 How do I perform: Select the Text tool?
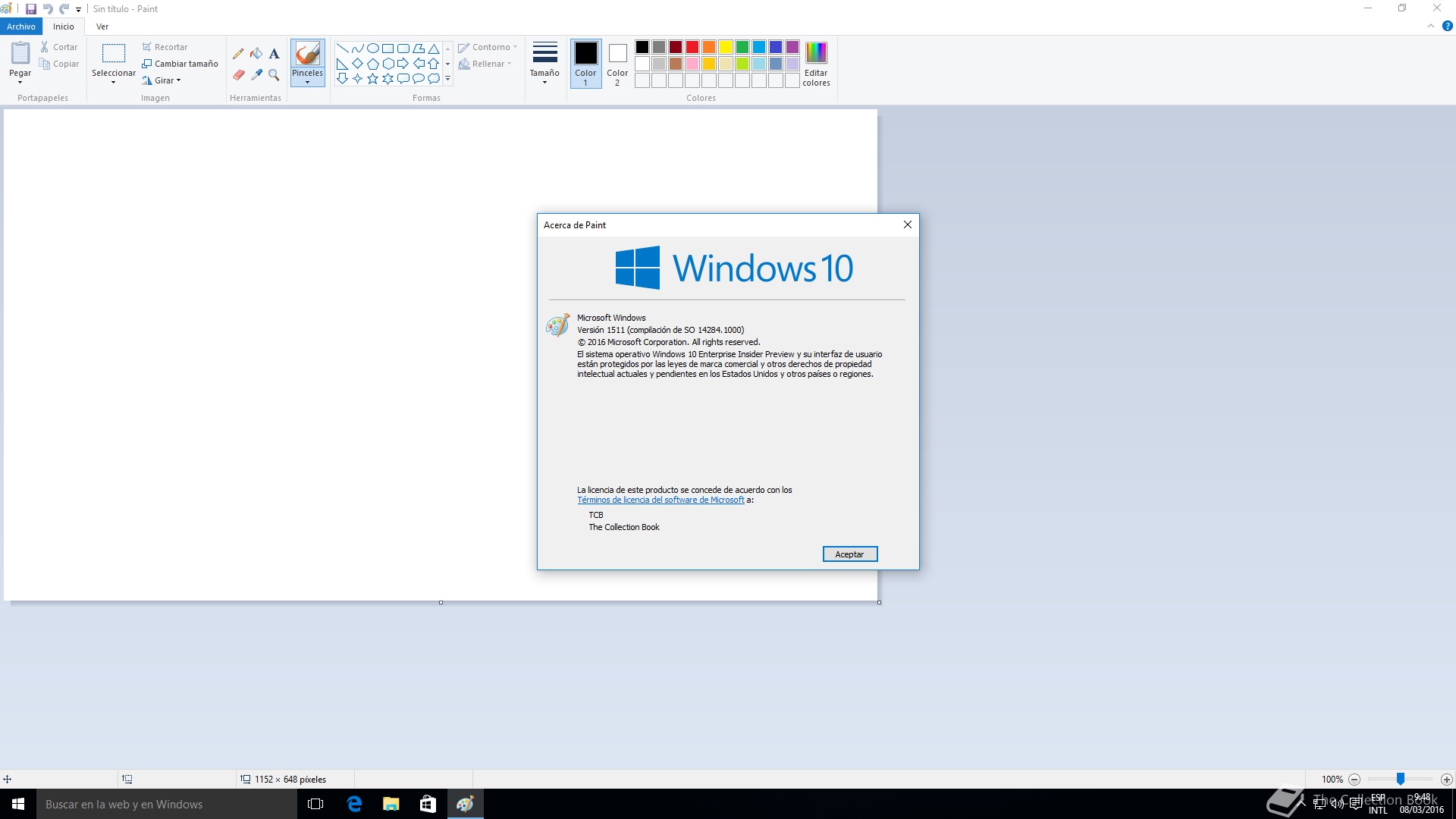click(x=275, y=54)
